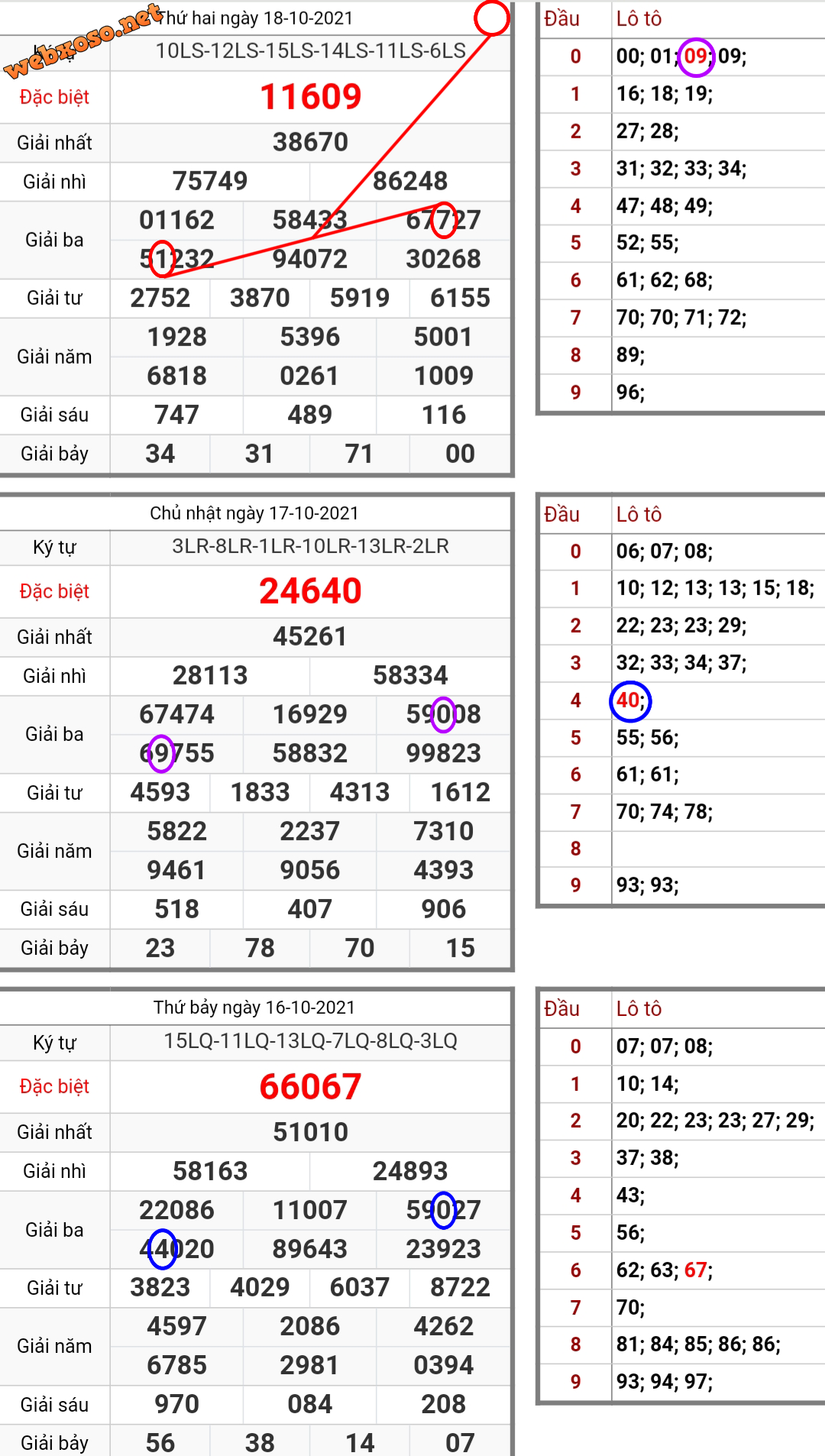Click the special prize number 11609
The height and width of the screenshot is (1456, 825).
[310, 97]
